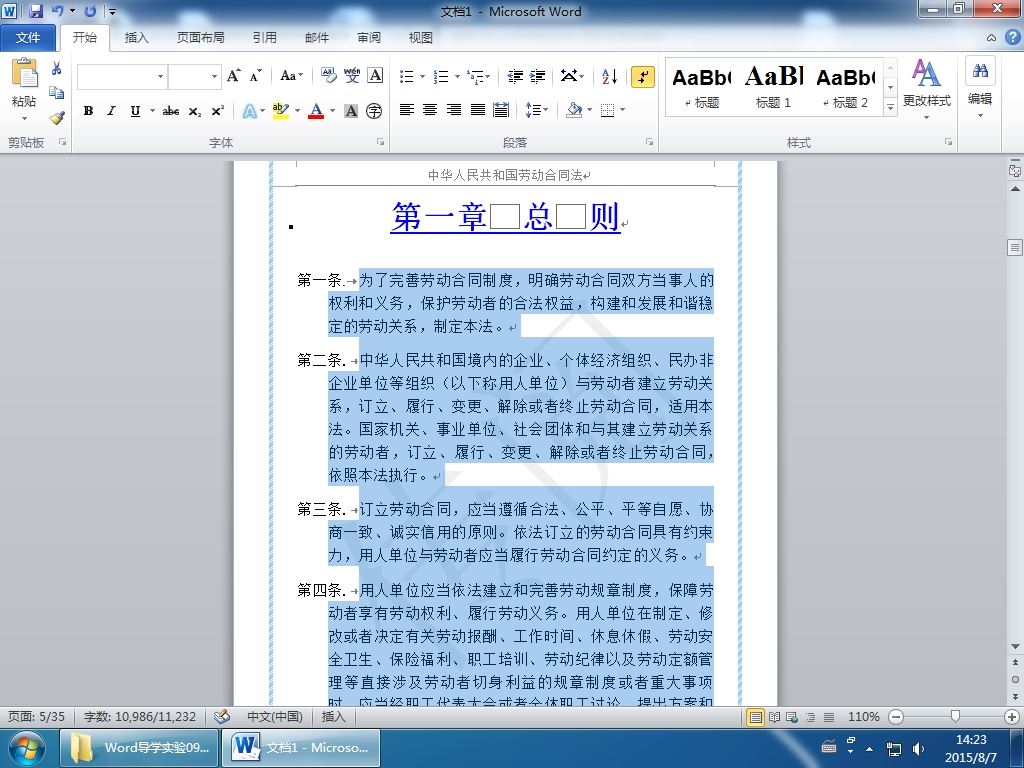
Task: Align text to the left
Action: tap(407, 110)
